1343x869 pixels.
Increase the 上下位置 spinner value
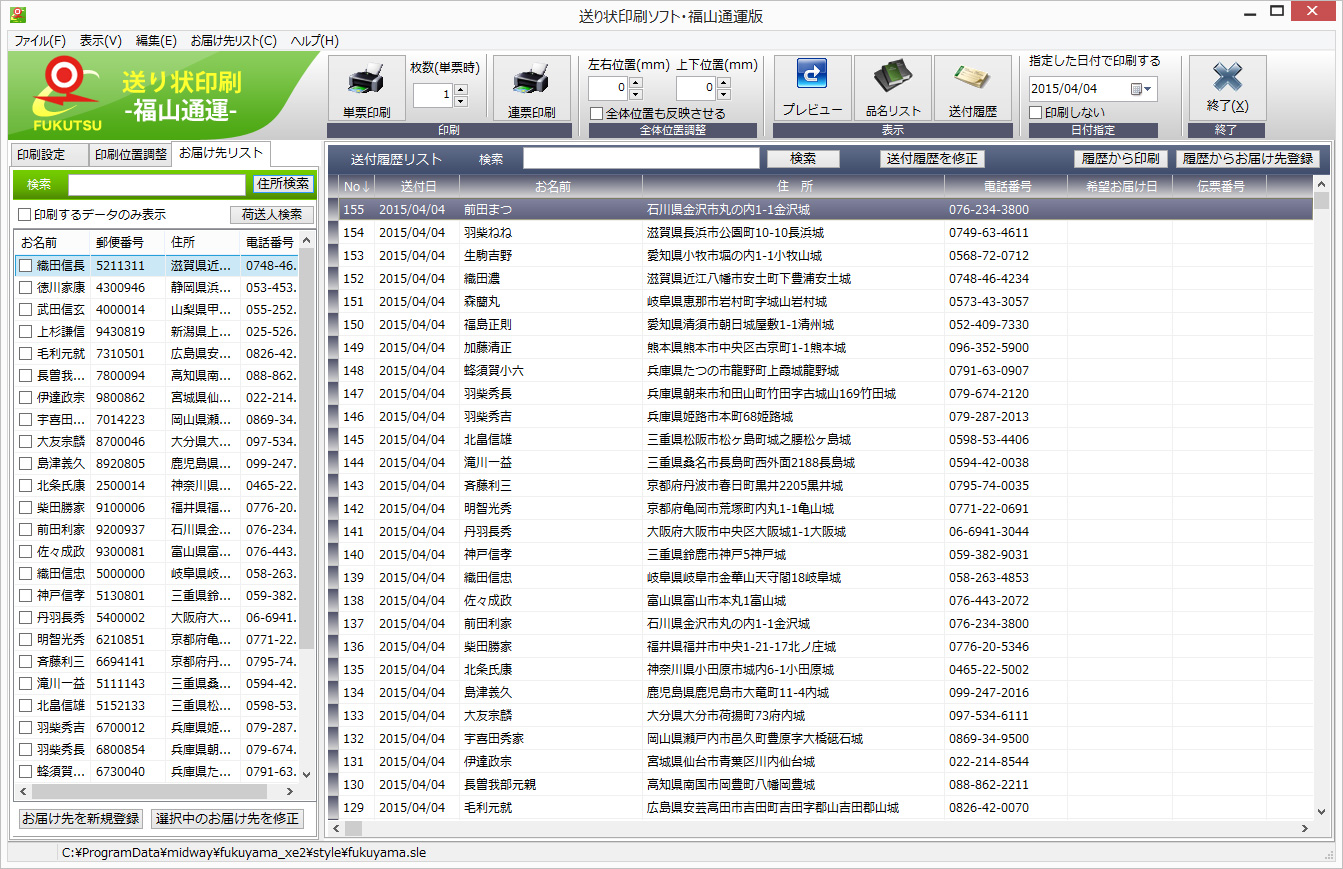(x=723, y=83)
